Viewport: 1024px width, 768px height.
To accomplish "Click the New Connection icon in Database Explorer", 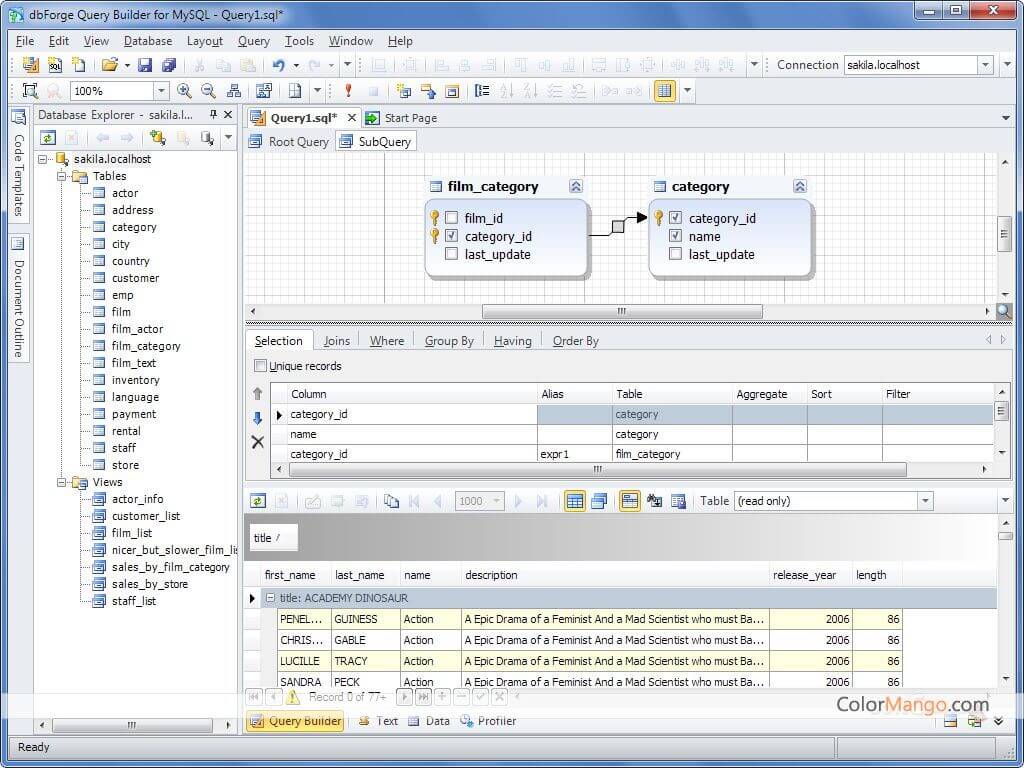I will click(157, 138).
